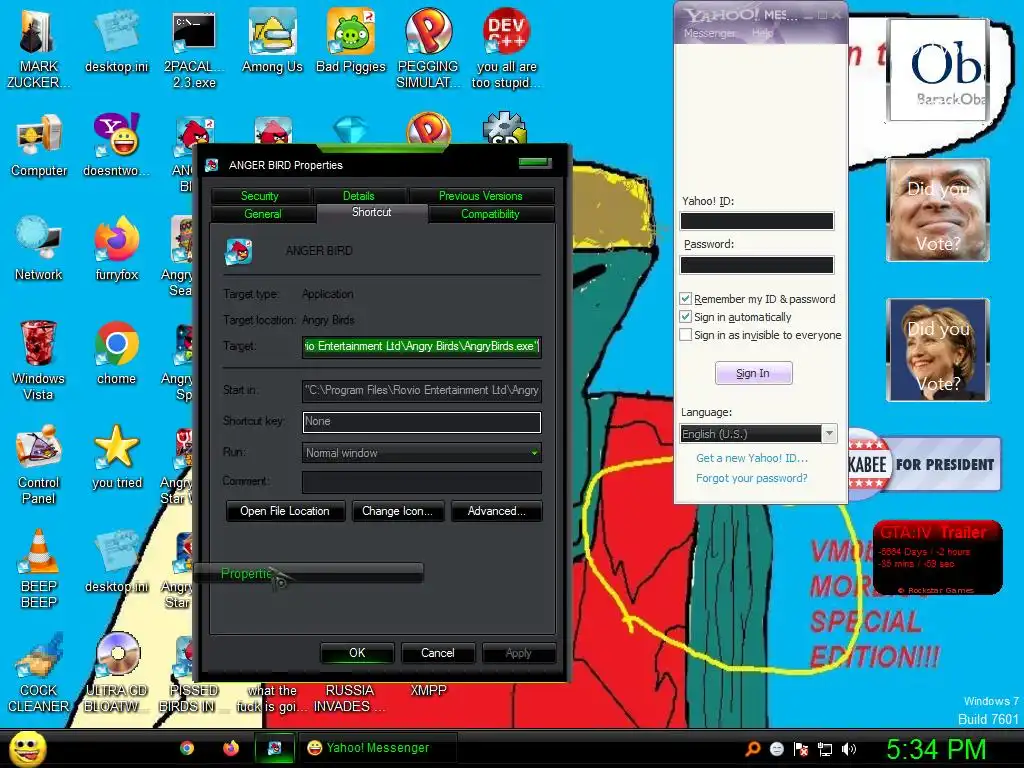Click the Advanced... button
The width and height of the screenshot is (1024, 768).
click(496, 511)
